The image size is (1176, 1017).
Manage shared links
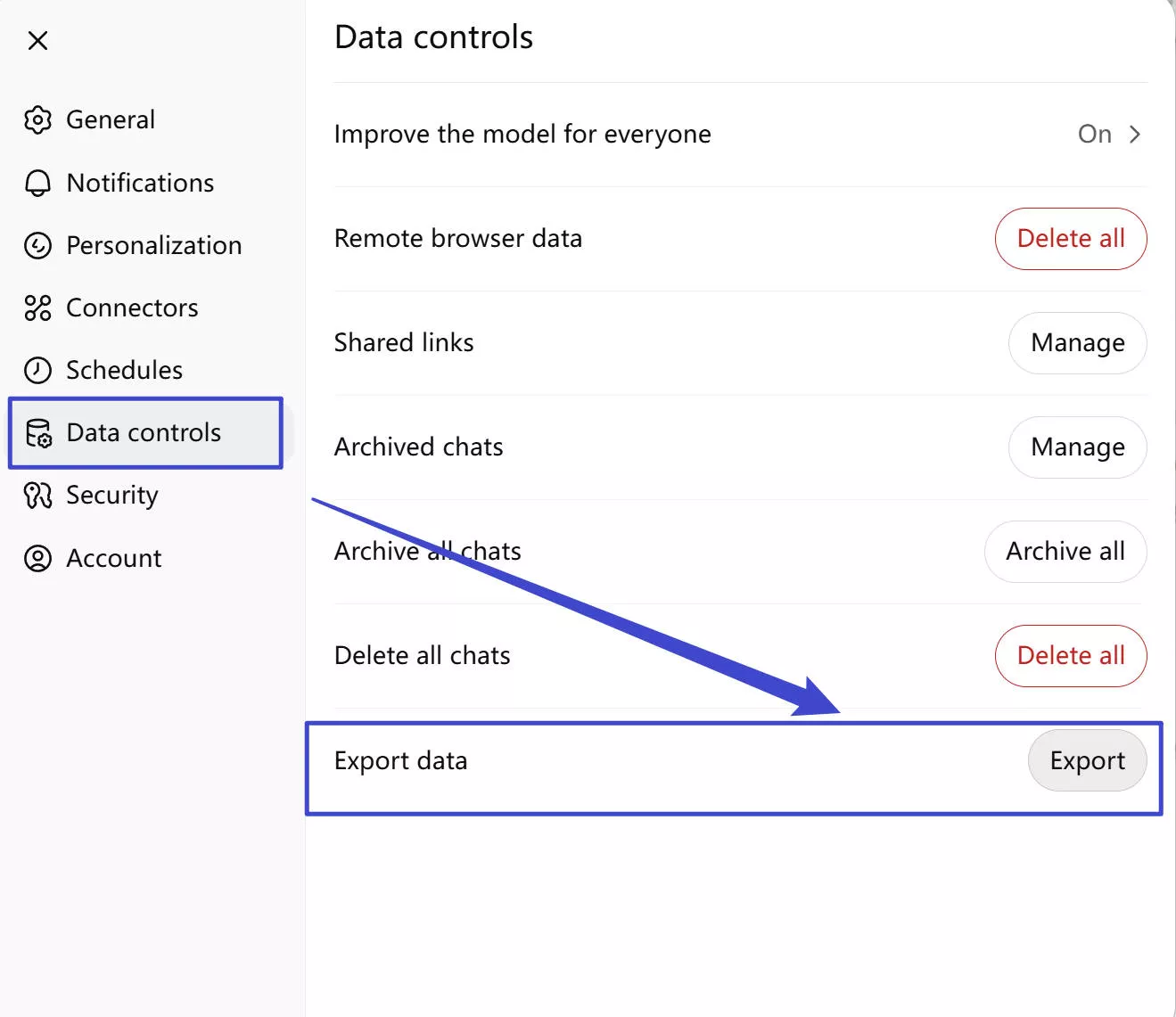pyautogui.click(x=1077, y=343)
